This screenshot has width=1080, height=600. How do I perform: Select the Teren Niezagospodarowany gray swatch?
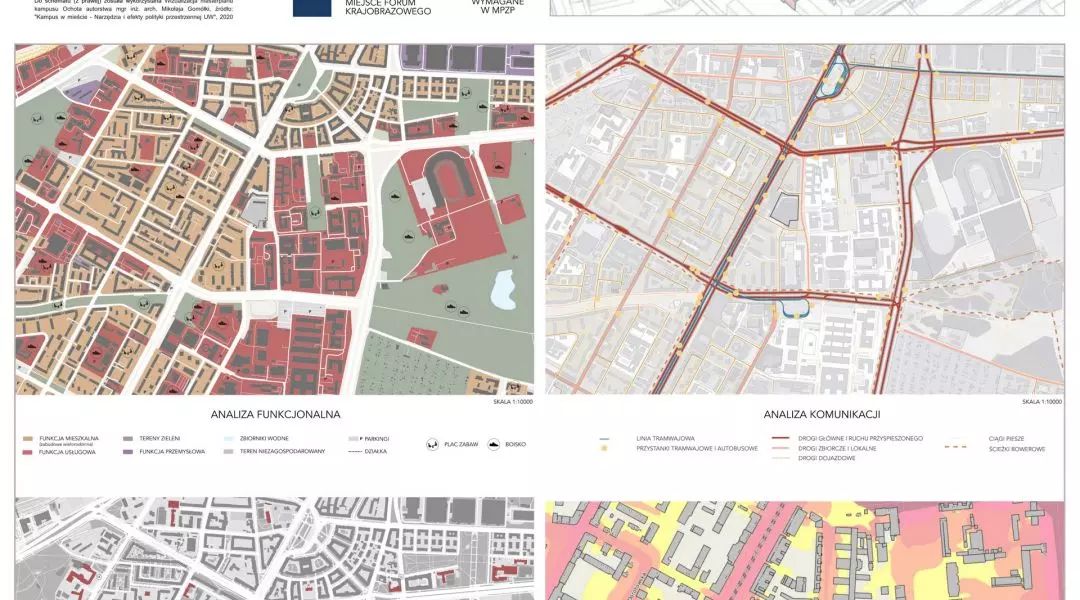point(229,452)
